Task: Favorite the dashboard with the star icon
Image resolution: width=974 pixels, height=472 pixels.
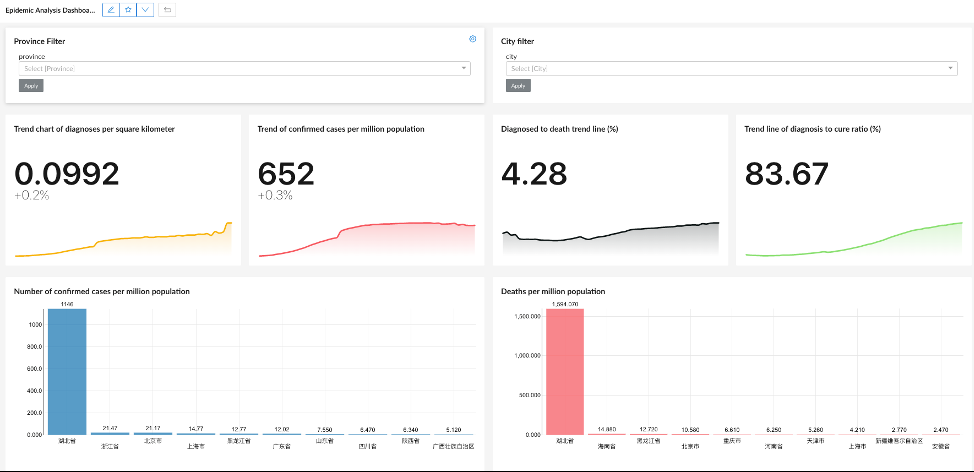Action: pos(128,10)
